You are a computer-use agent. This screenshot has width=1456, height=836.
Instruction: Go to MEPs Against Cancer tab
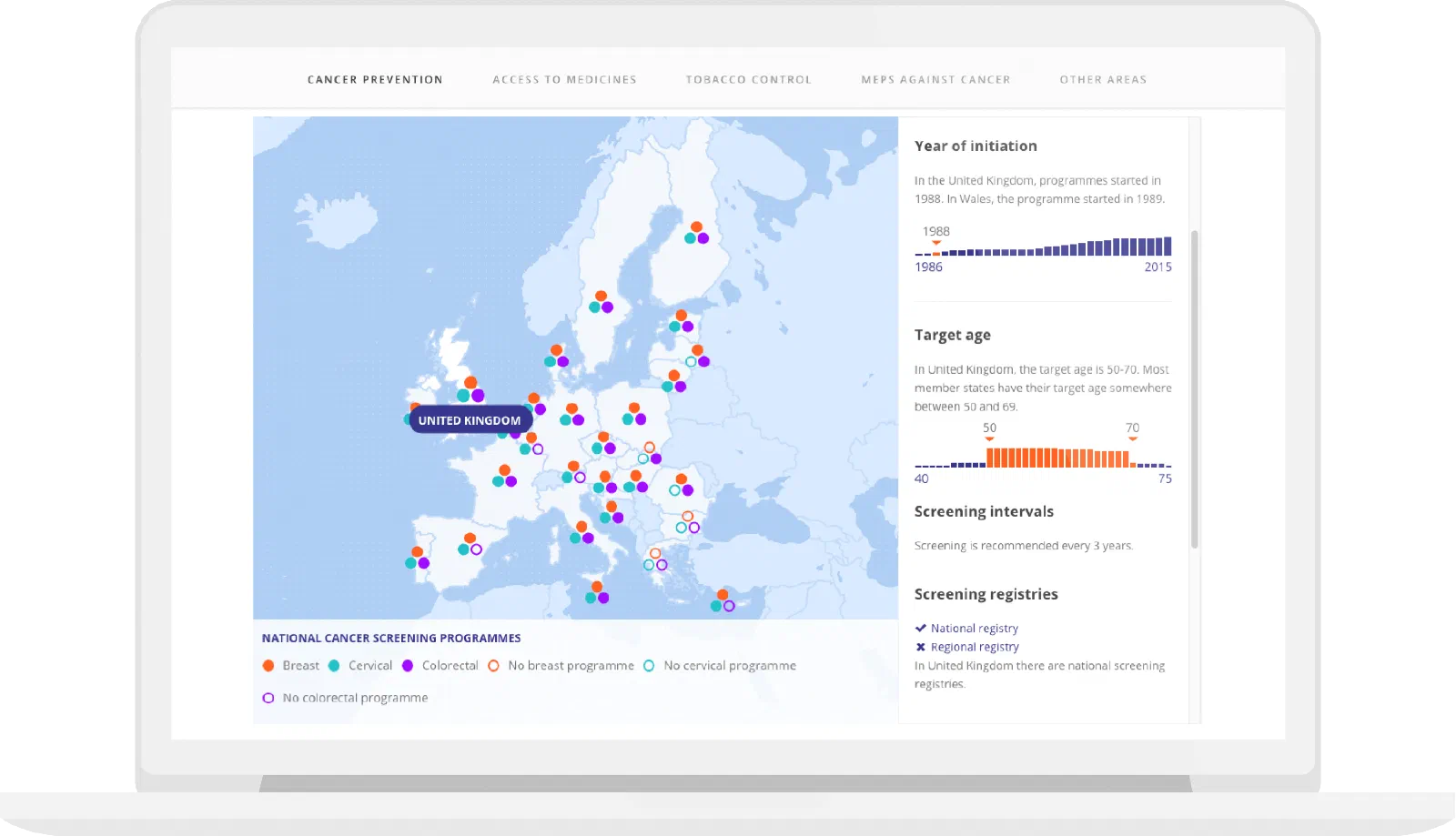click(x=935, y=80)
